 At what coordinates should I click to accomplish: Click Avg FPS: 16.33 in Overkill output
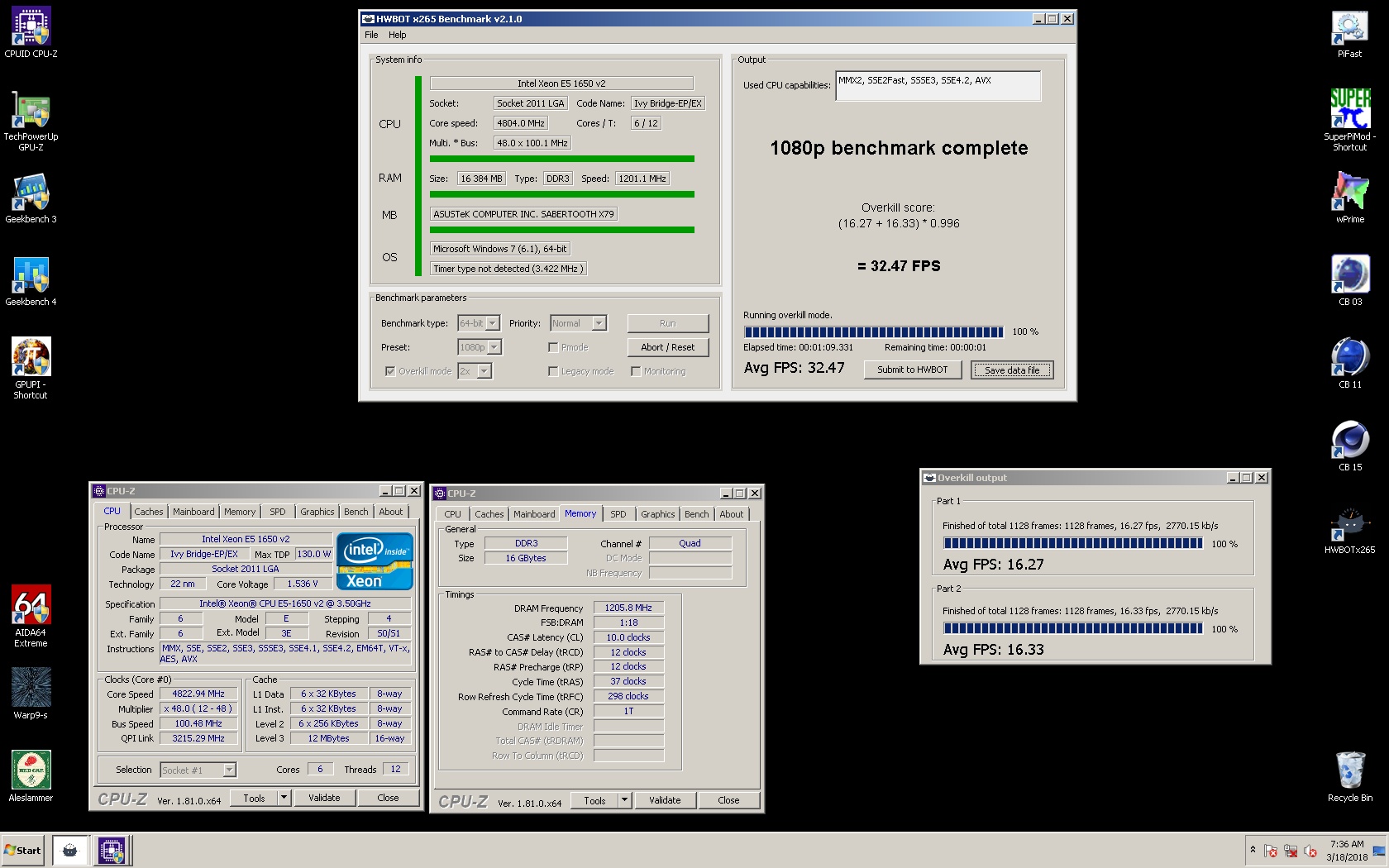coord(993,649)
